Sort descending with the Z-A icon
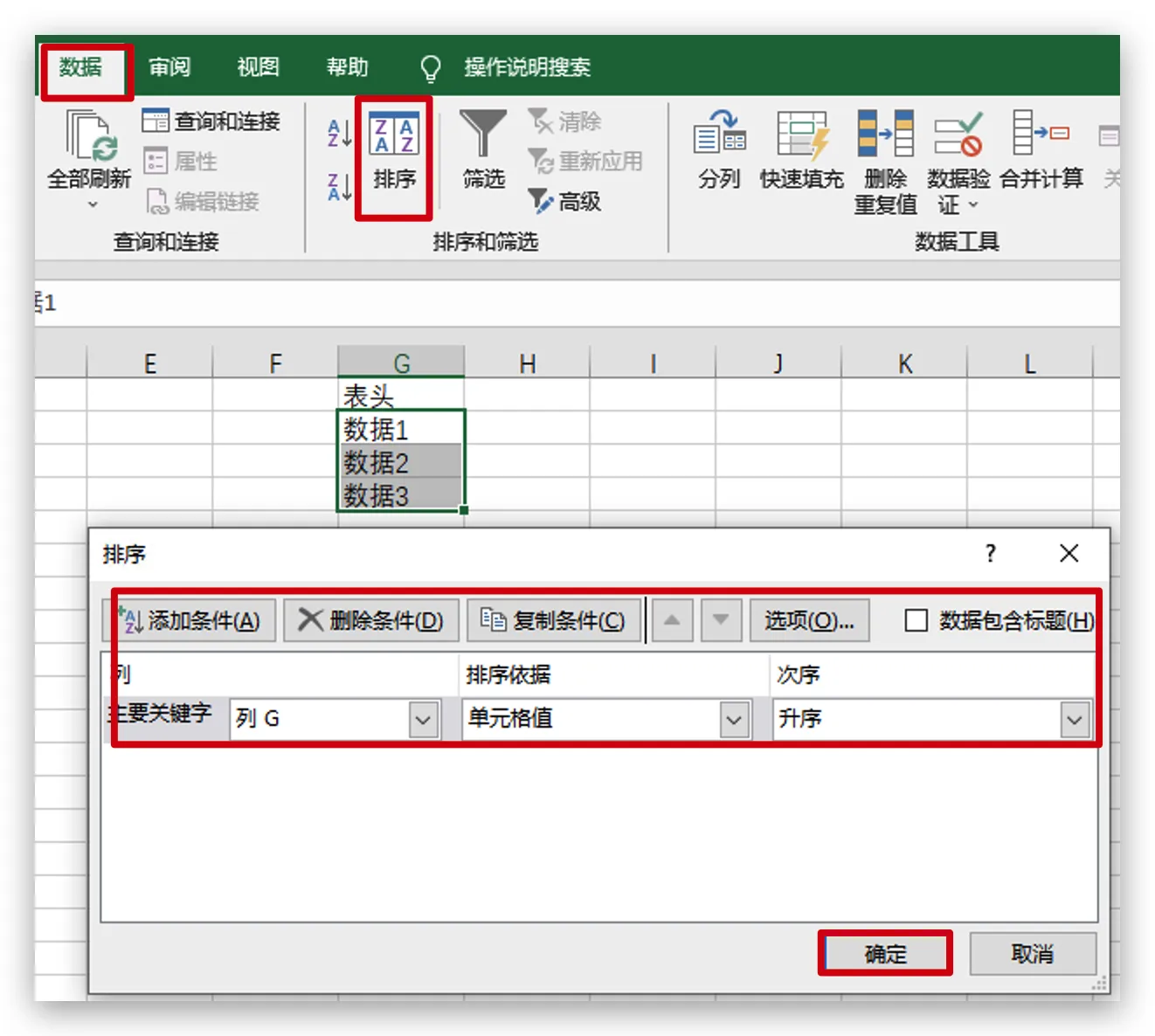This screenshot has height=1036, width=1155. tap(339, 187)
